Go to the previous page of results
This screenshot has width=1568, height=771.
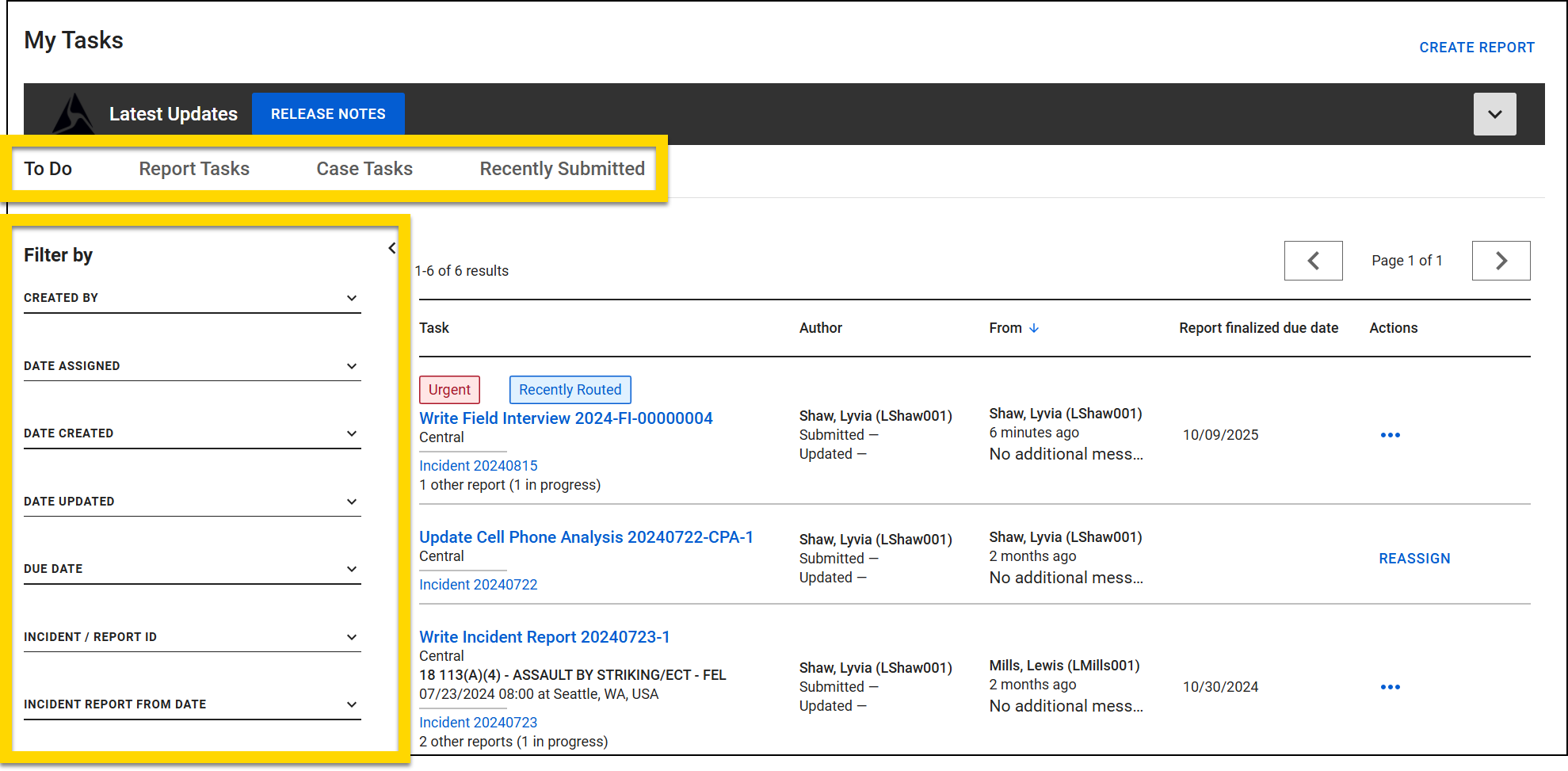tap(1313, 260)
